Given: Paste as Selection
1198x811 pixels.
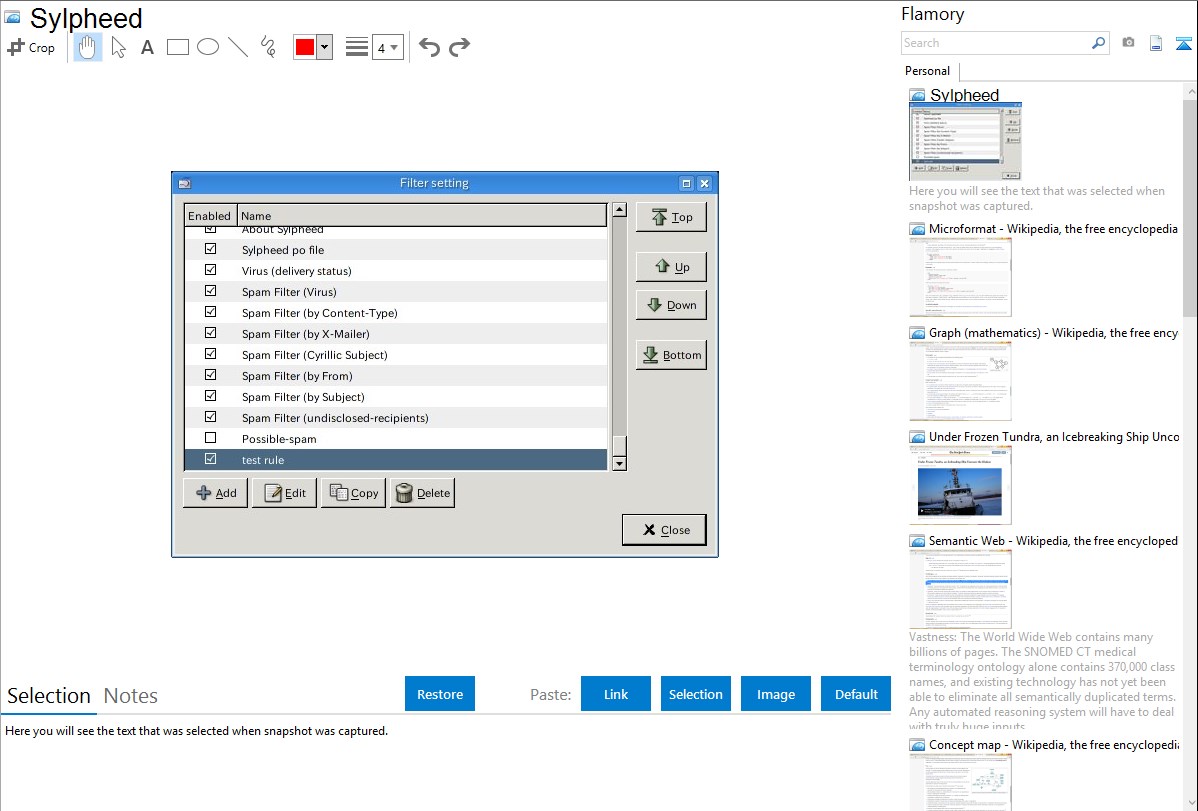Looking at the screenshot, I should point(695,694).
